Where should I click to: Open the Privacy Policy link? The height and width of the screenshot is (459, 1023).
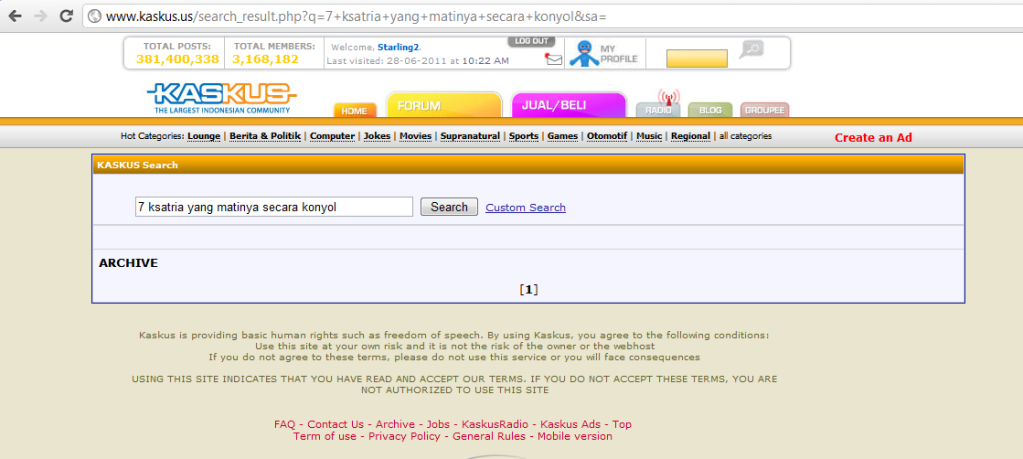point(405,436)
